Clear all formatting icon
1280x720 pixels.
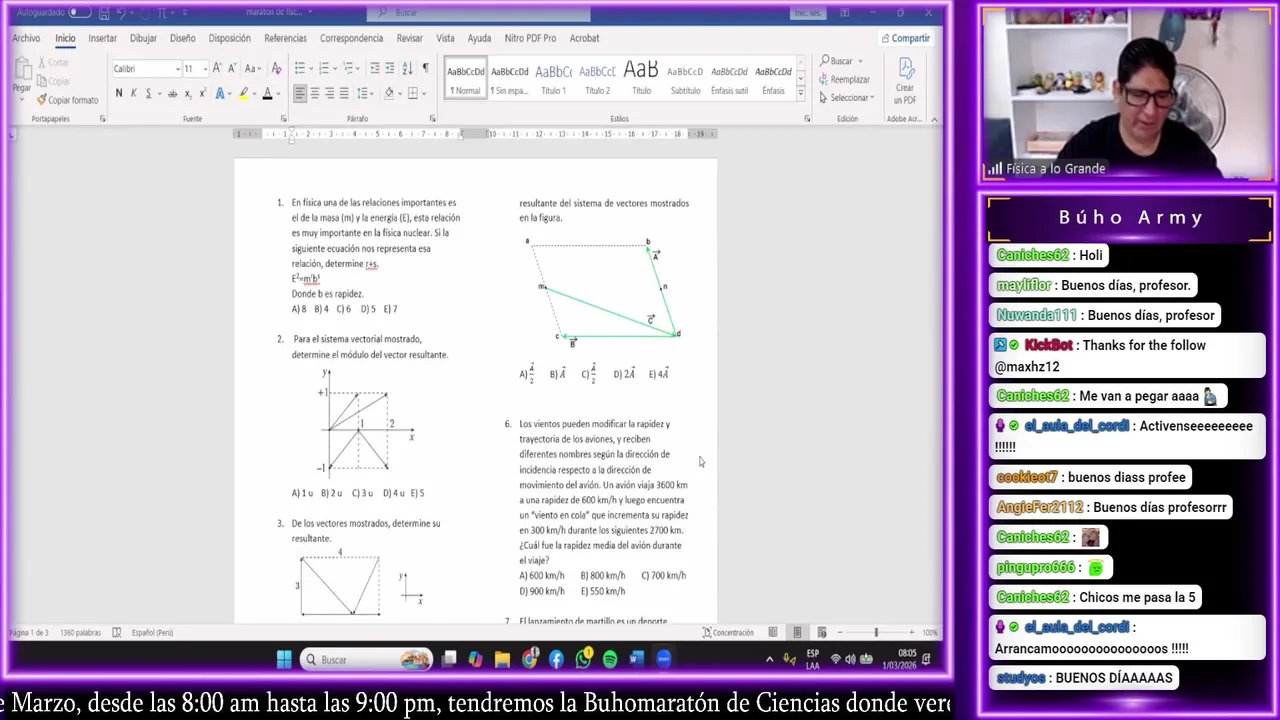276,68
